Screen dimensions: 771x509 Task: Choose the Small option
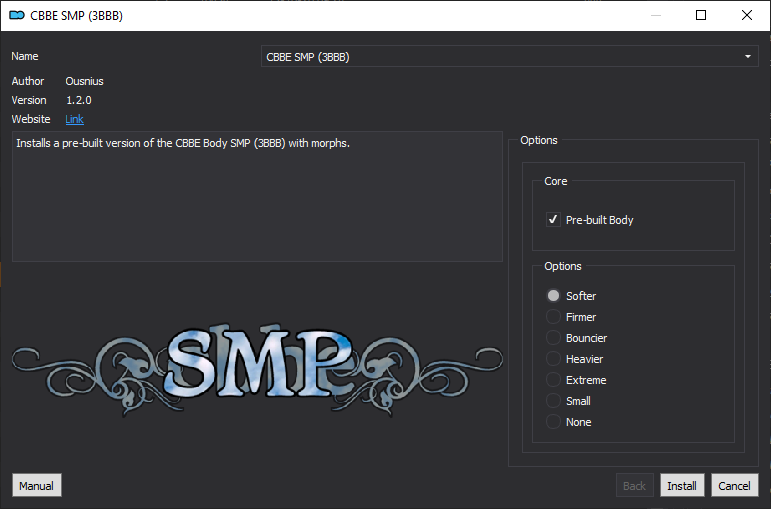point(553,401)
